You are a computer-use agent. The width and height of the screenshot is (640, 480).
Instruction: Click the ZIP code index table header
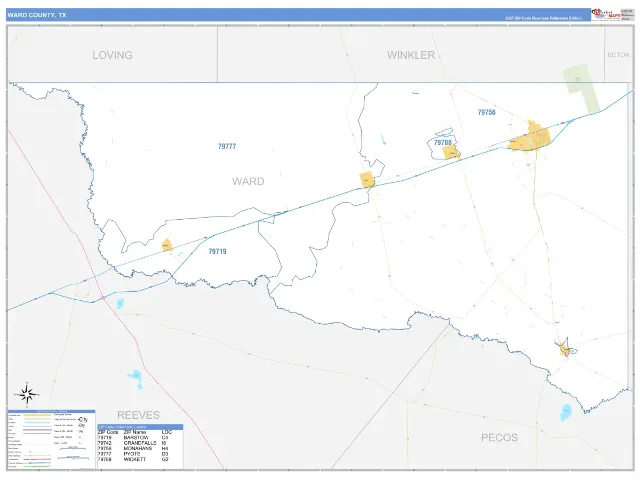pos(140,427)
